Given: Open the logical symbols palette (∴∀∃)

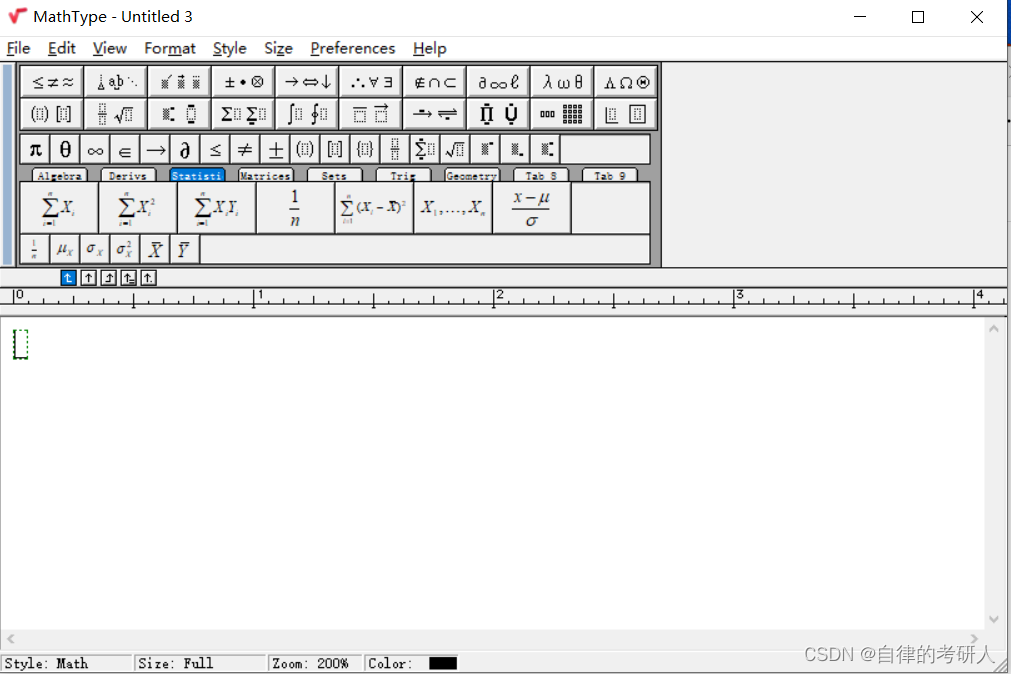Looking at the screenshot, I should click(371, 82).
